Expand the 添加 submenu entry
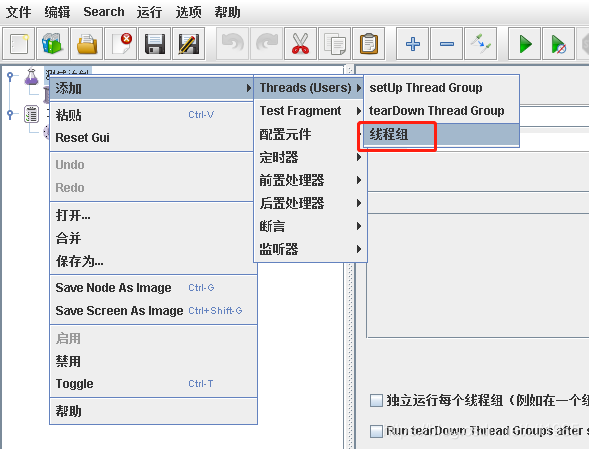589x449 pixels. coord(152,89)
